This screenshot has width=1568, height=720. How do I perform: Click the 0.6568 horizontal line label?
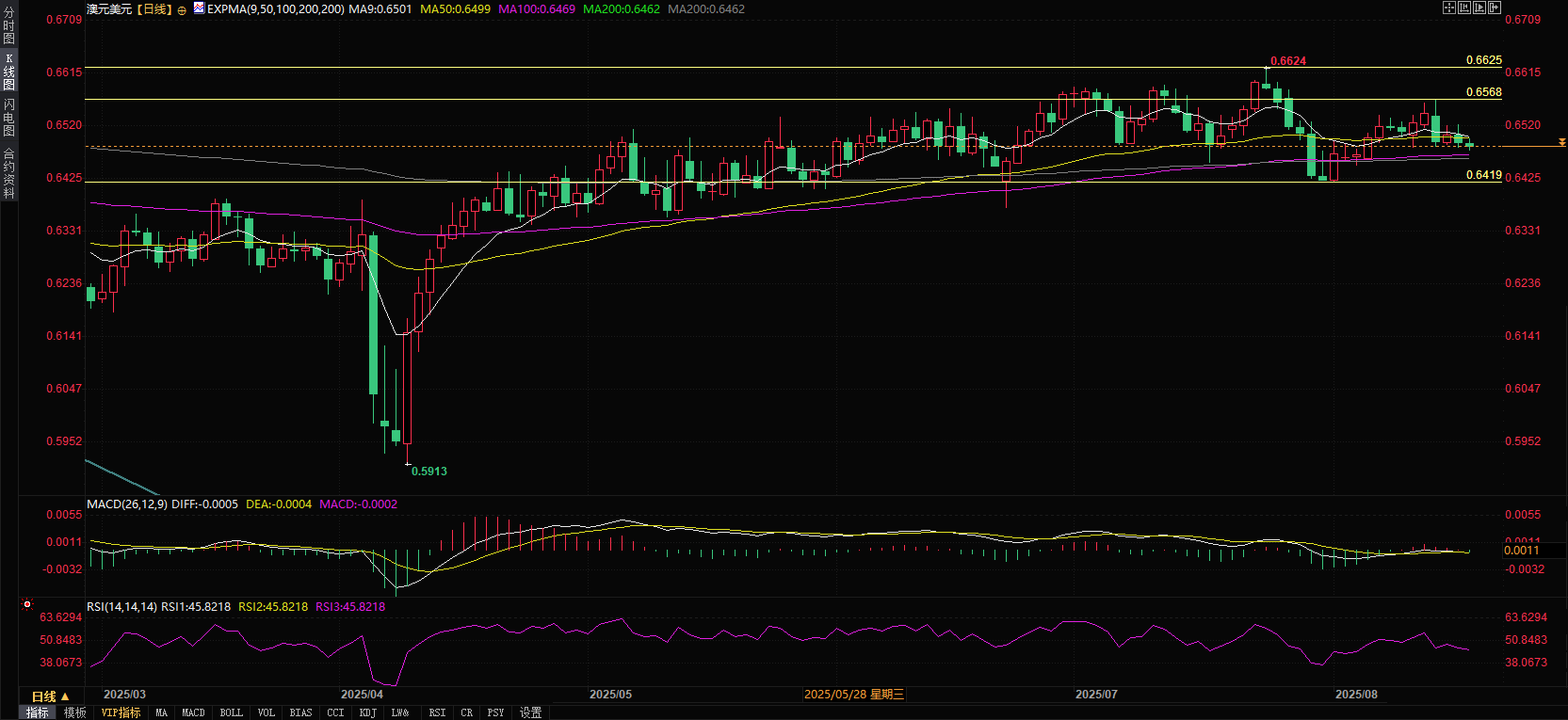1484,92
